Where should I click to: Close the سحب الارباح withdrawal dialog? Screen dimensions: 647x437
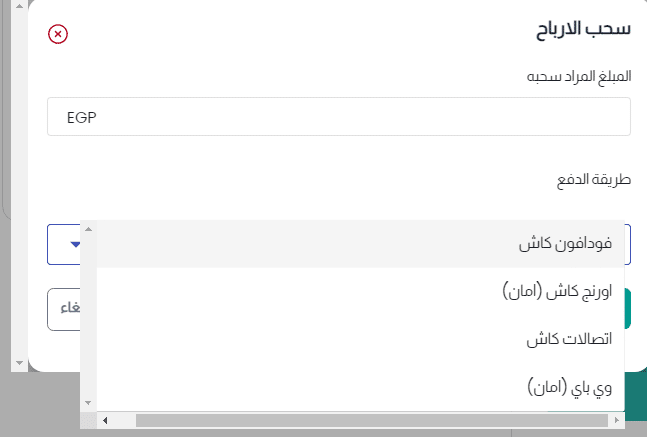tap(58, 34)
